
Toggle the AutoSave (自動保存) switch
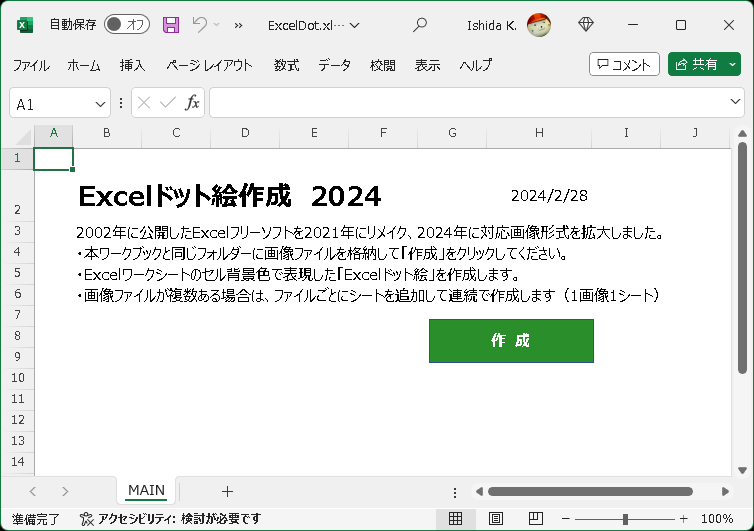(x=127, y=25)
